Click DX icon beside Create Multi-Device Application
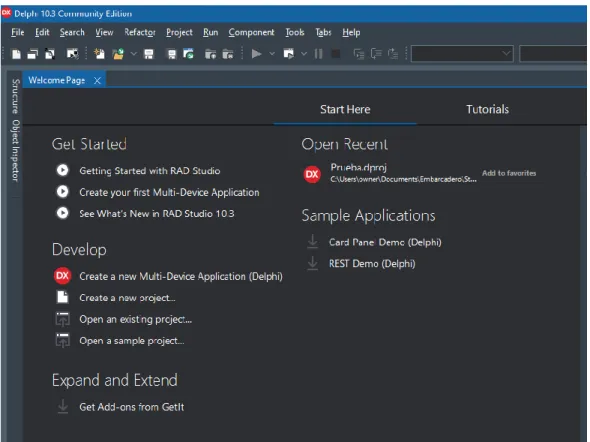 pyautogui.click(x=62, y=276)
